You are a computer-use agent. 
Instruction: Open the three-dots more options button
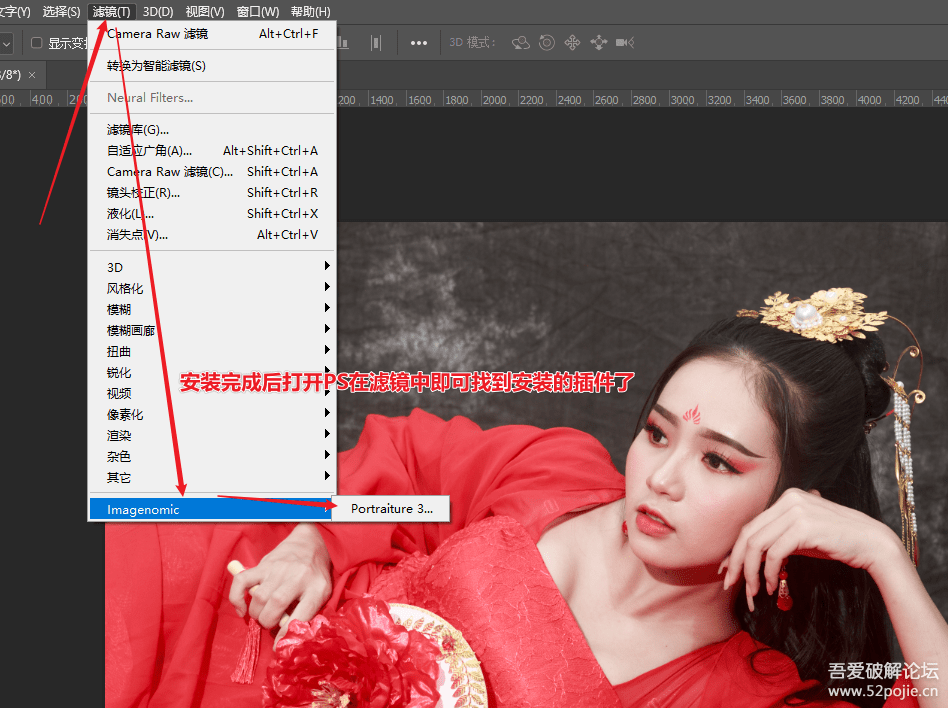[x=419, y=43]
